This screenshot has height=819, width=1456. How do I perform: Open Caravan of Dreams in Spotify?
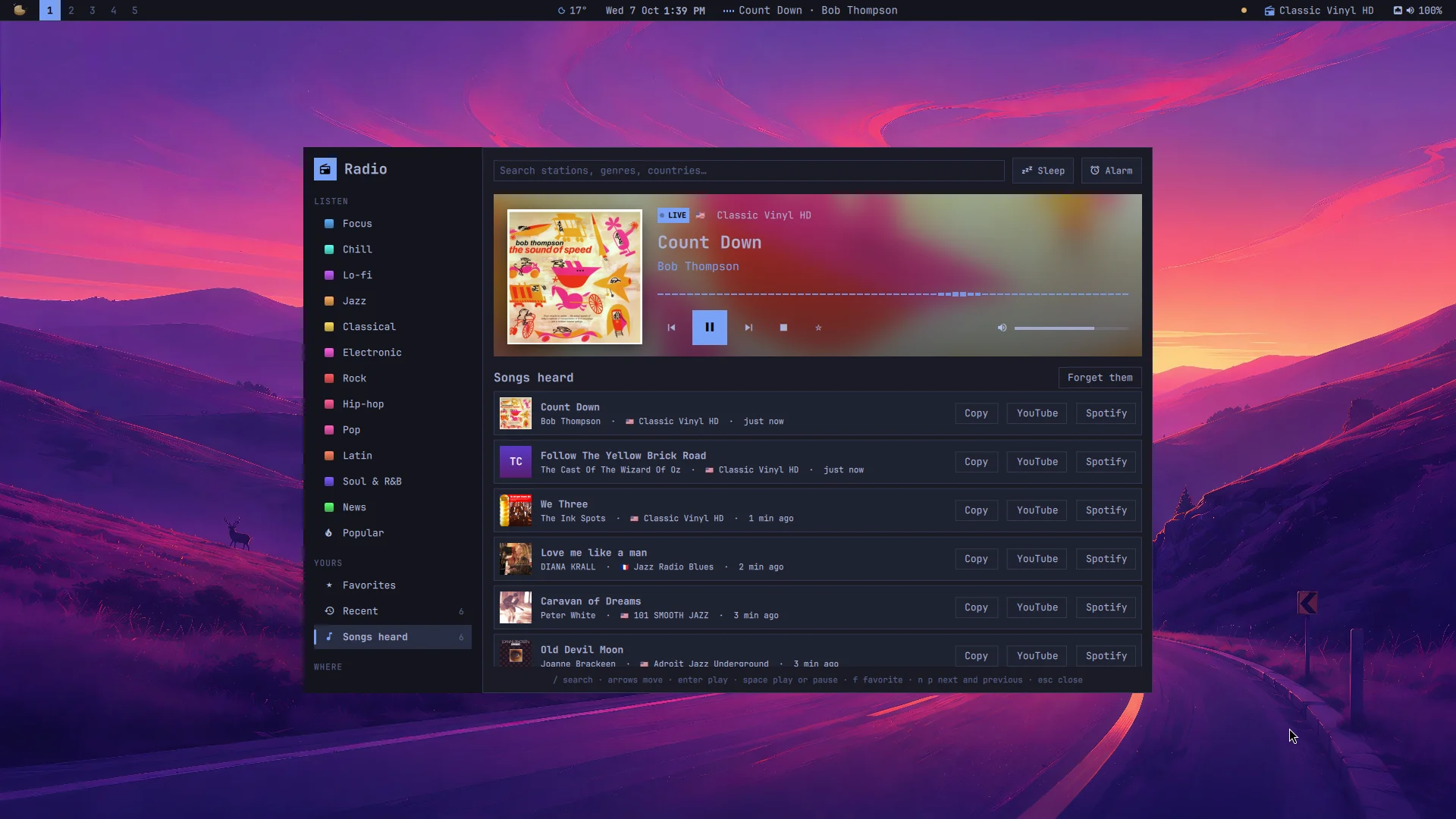pyautogui.click(x=1106, y=607)
